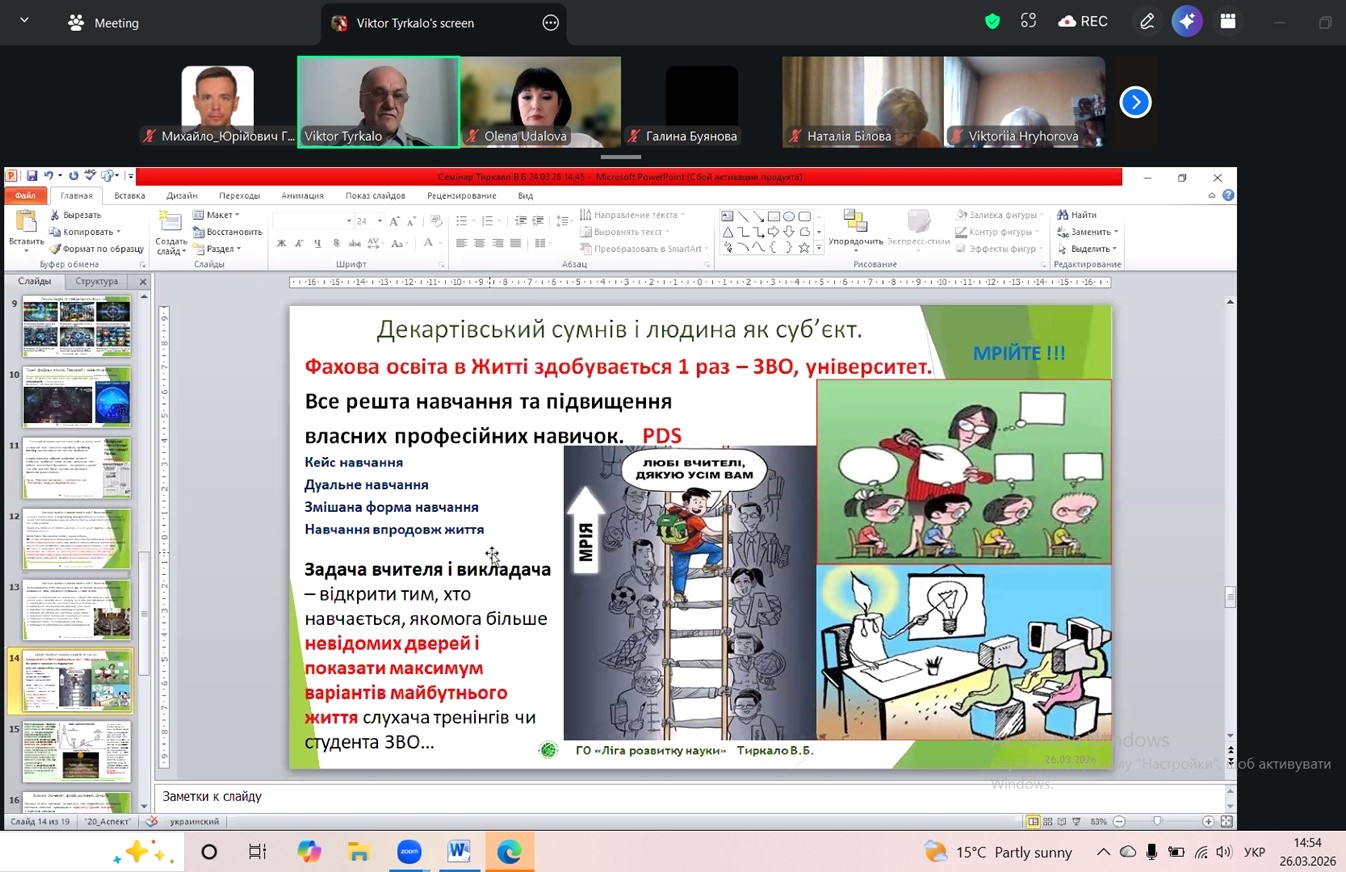The image size is (1346, 872).
Task: Open Zoom from the Windows taskbar
Action: pos(408,852)
